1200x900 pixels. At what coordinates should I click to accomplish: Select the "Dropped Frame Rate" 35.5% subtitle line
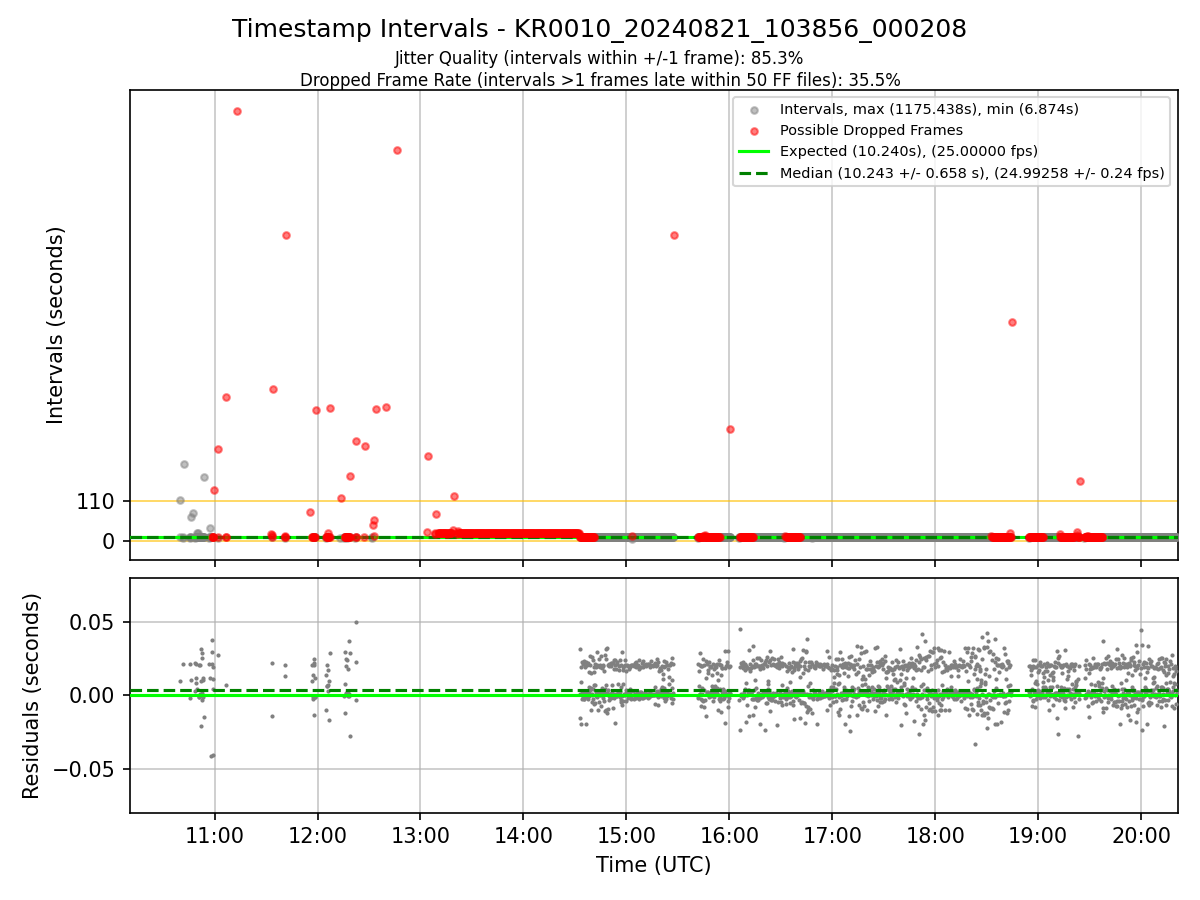[600, 79]
